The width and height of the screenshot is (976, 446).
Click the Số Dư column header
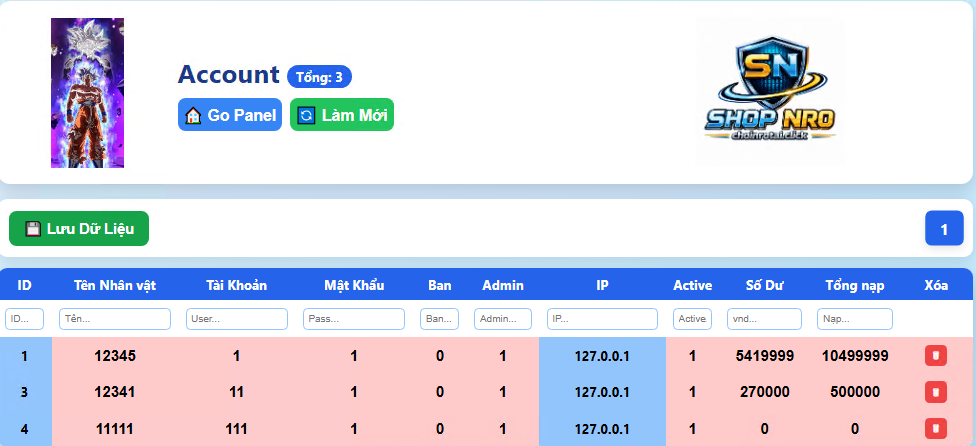[x=764, y=286]
